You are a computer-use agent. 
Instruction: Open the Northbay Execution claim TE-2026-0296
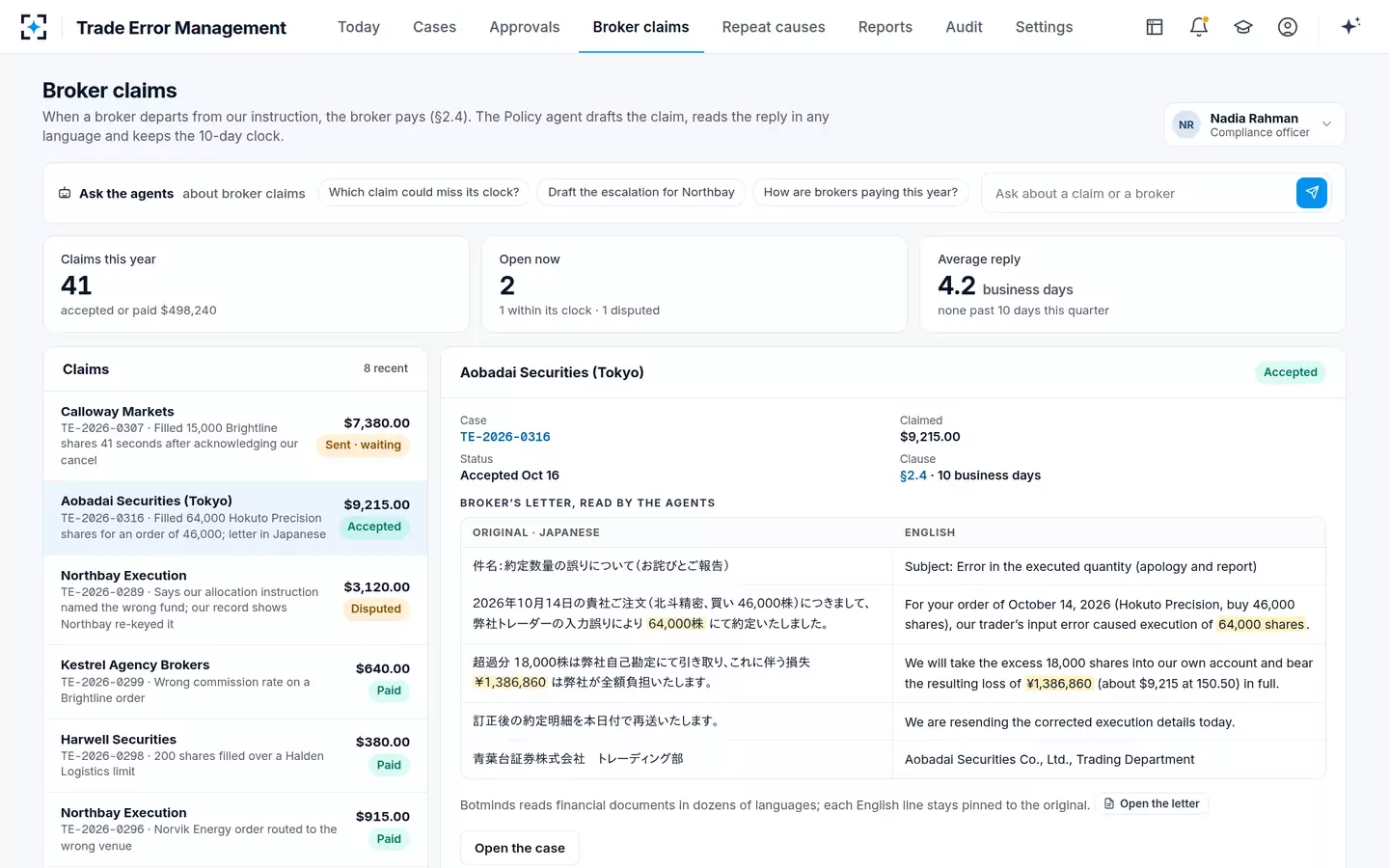[235, 829]
